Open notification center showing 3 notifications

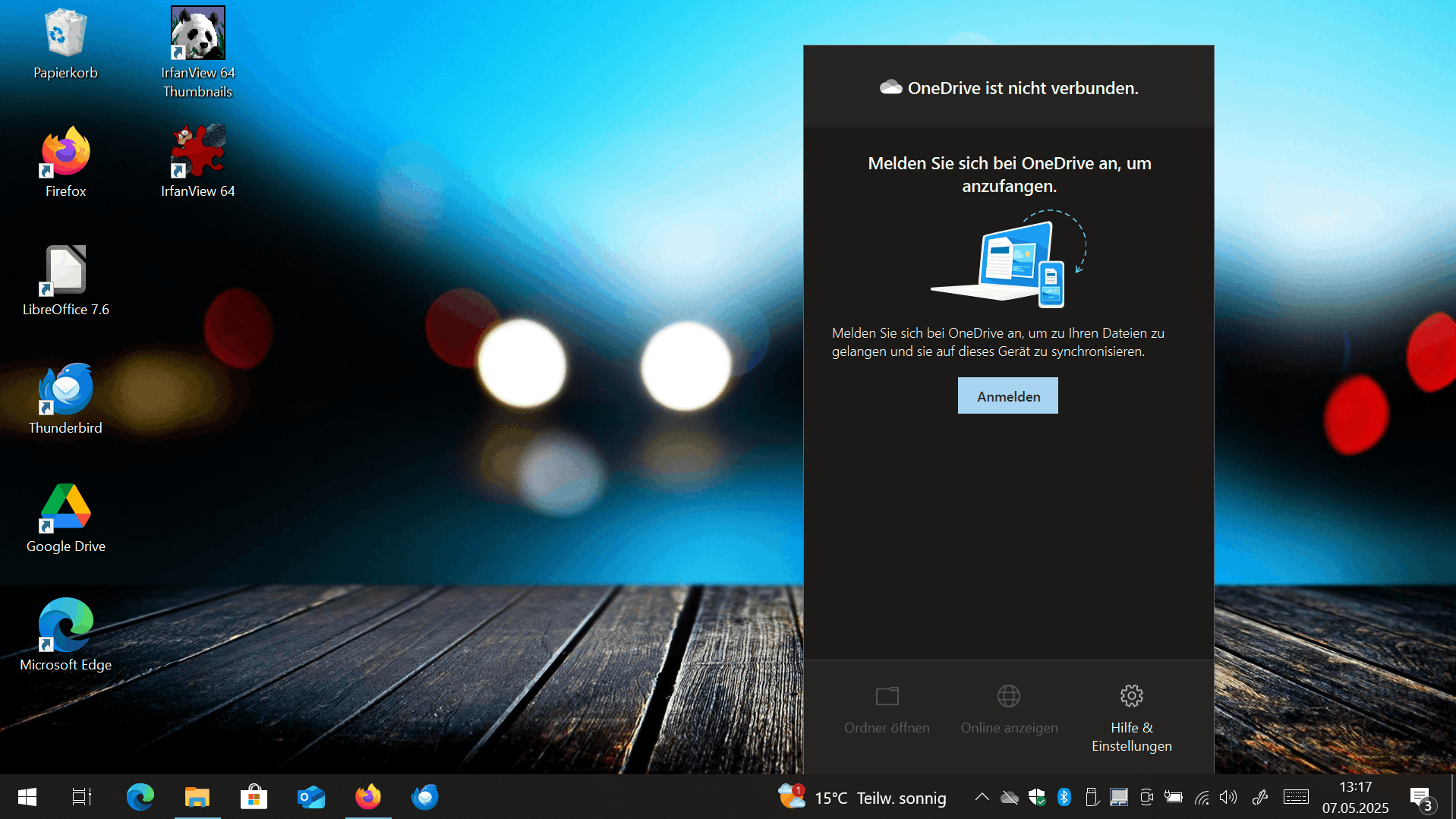(1420, 797)
